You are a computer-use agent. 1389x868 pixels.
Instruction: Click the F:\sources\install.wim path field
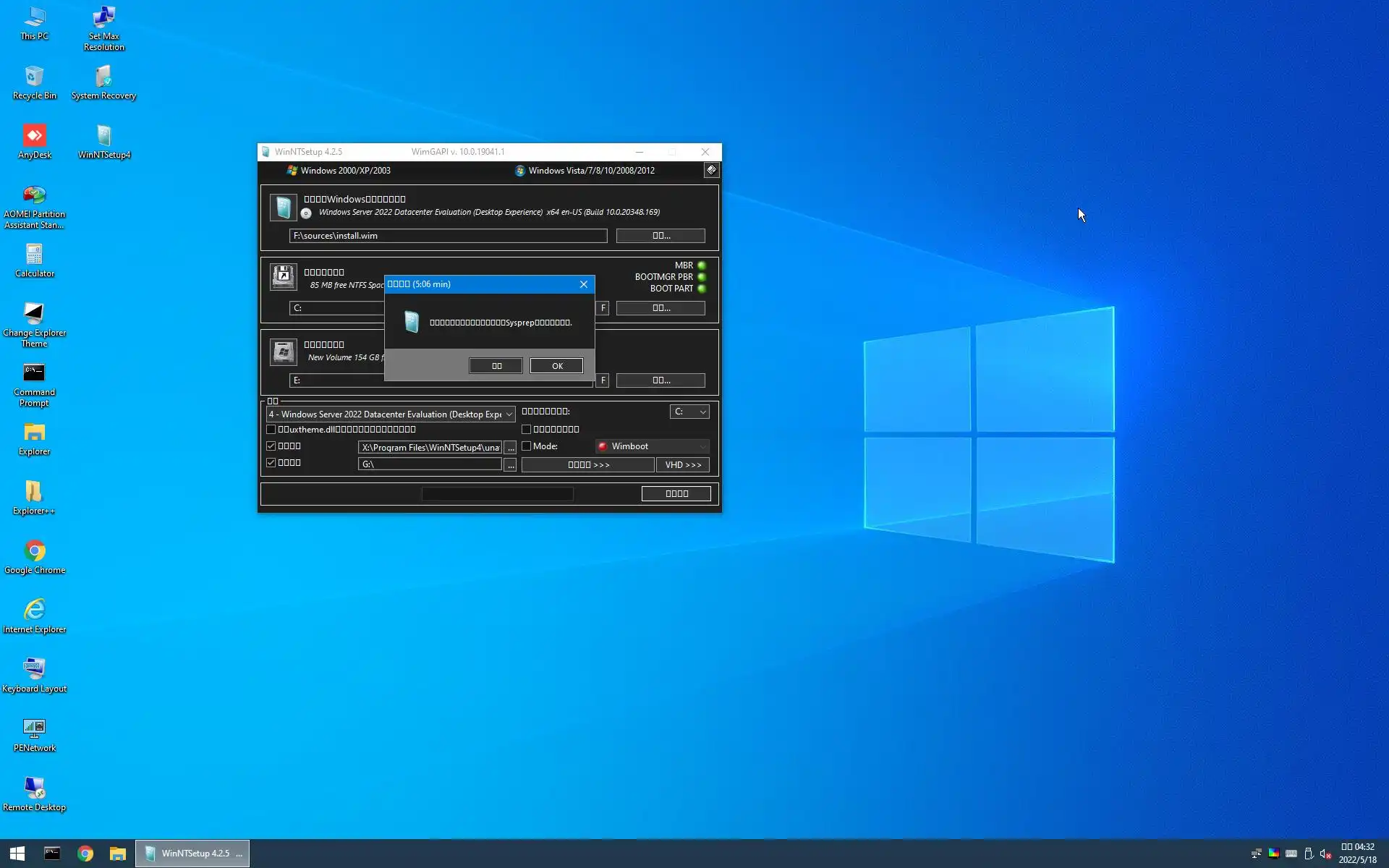tap(448, 236)
